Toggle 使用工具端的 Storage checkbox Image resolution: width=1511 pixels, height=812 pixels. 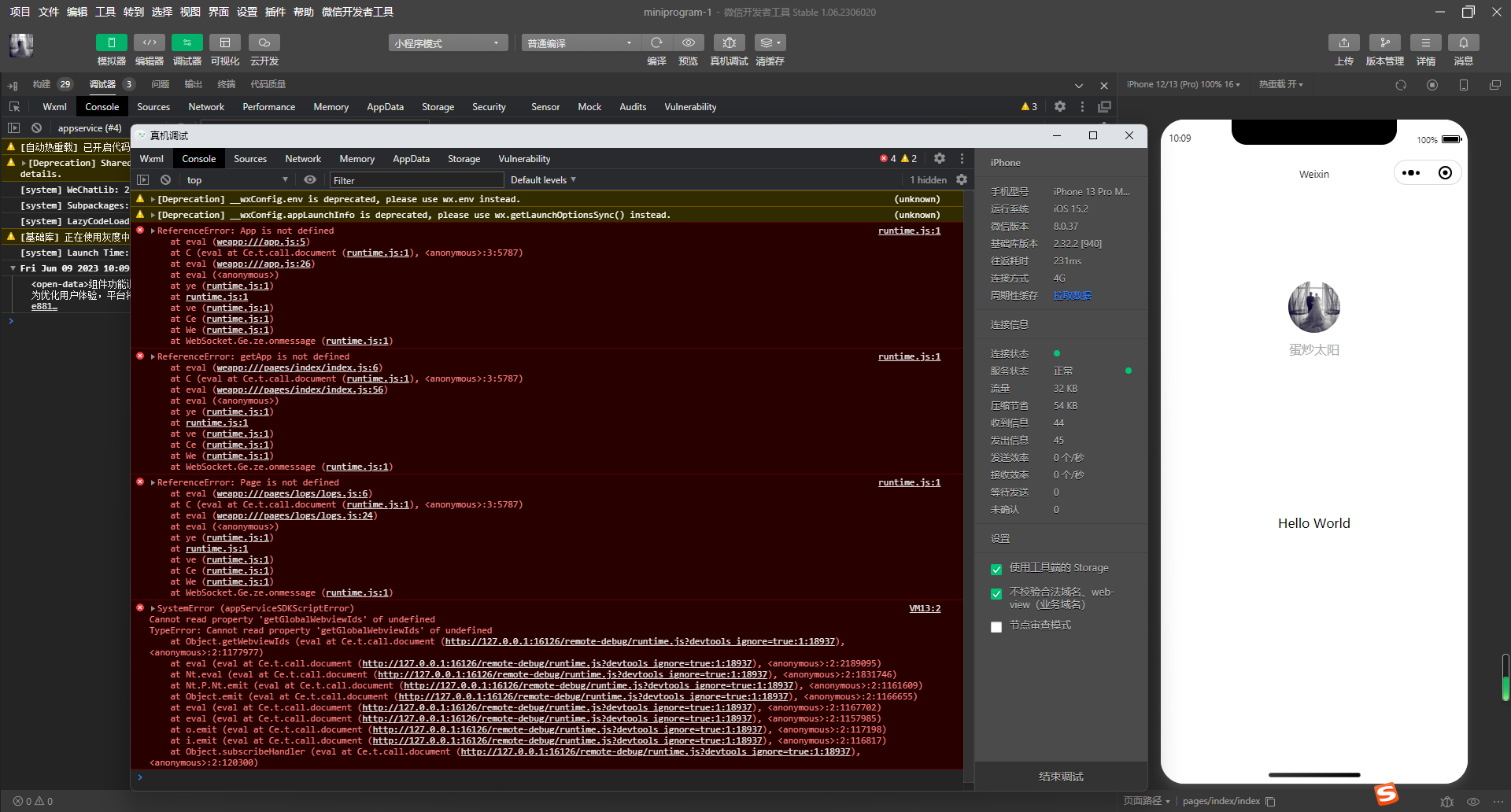pos(996,569)
